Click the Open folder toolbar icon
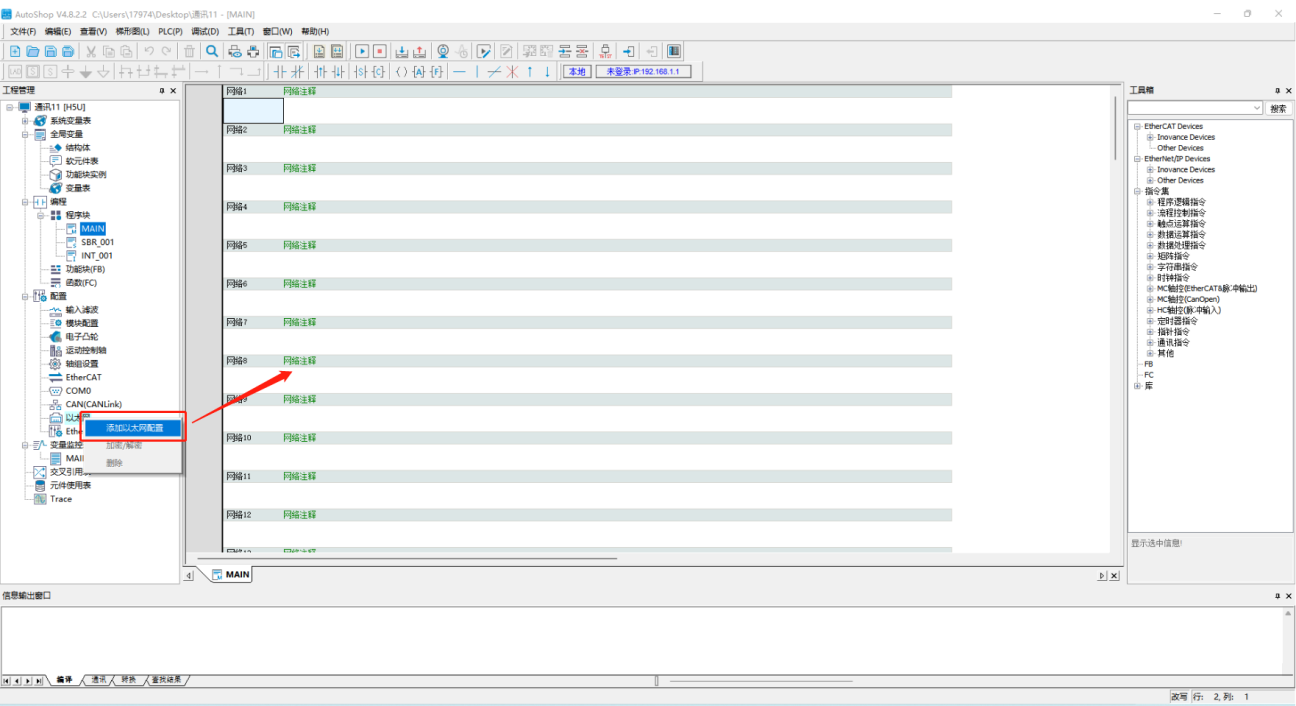Screen dimensions: 1296x706 click(x=32, y=51)
